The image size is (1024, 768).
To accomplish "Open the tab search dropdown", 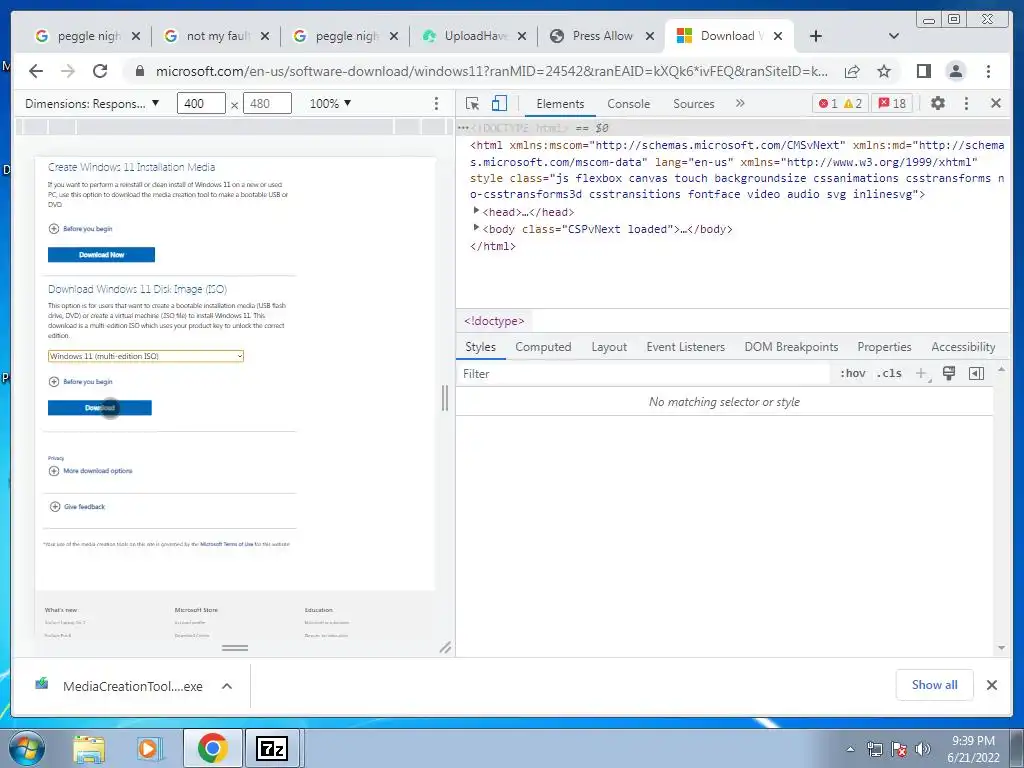I will (894, 36).
